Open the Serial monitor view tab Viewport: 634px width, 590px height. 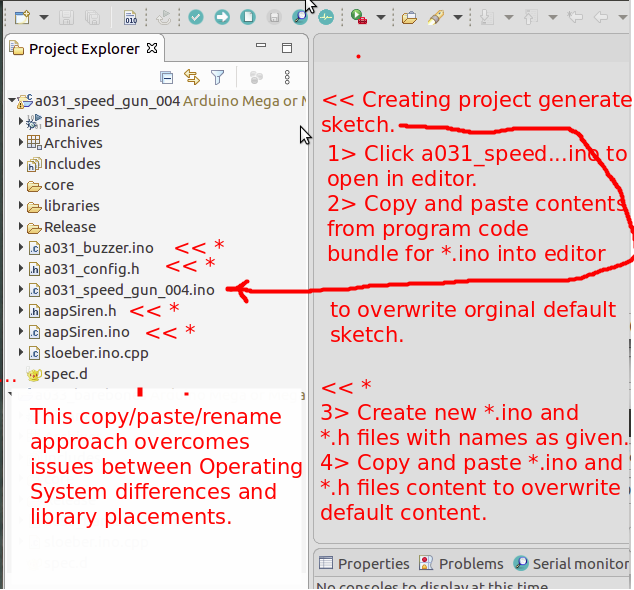pyautogui.click(x=571, y=563)
